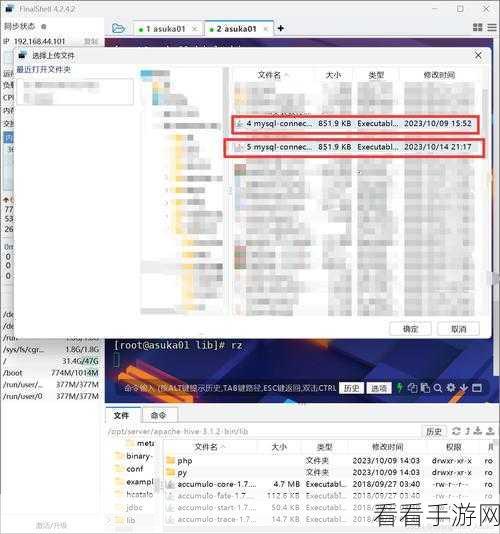Refresh the remote file list
Screen dimensions: 500x534
(456, 431)
